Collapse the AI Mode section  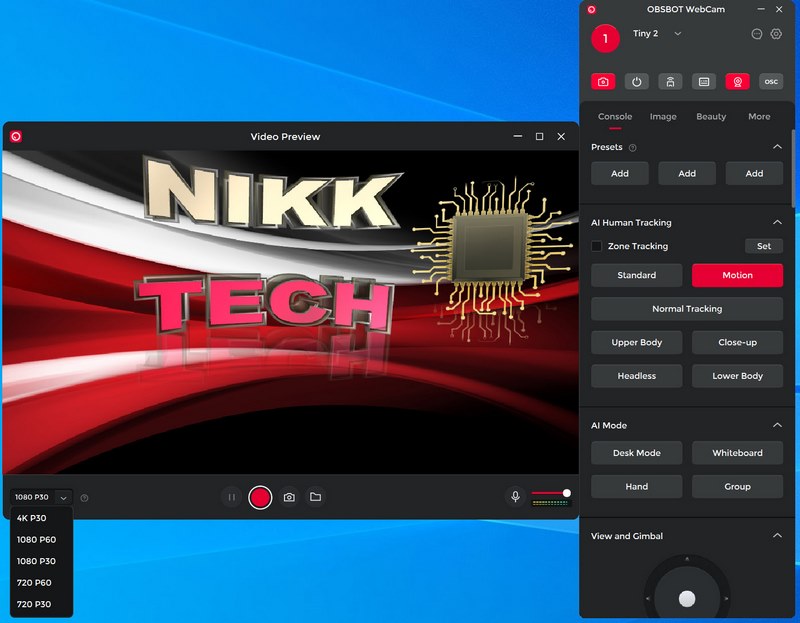point(777,425)
